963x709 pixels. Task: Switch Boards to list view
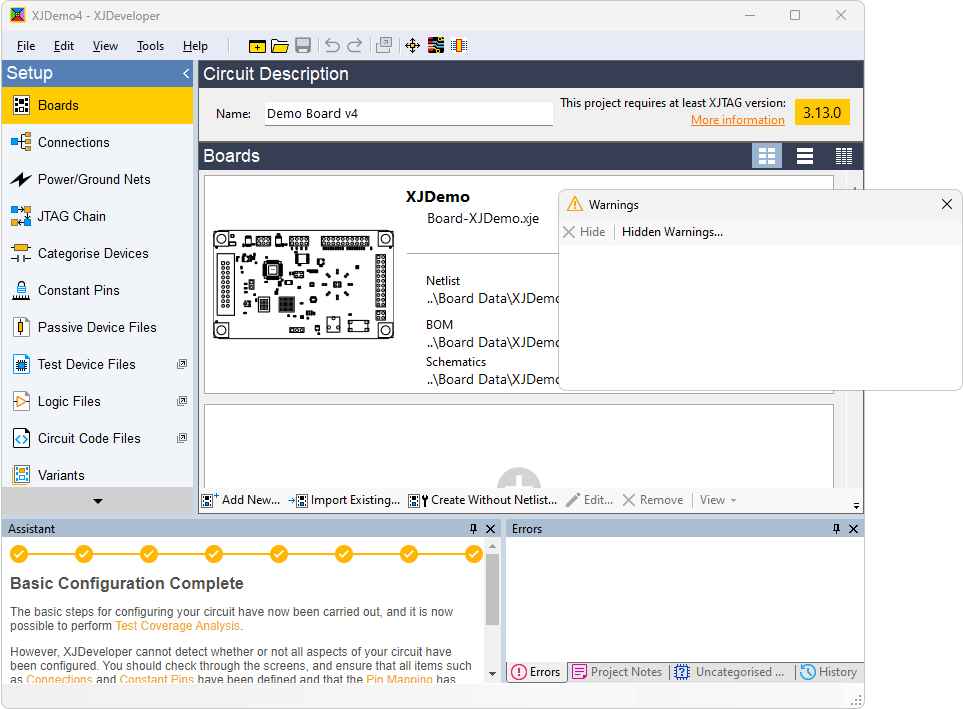point(804,156)
